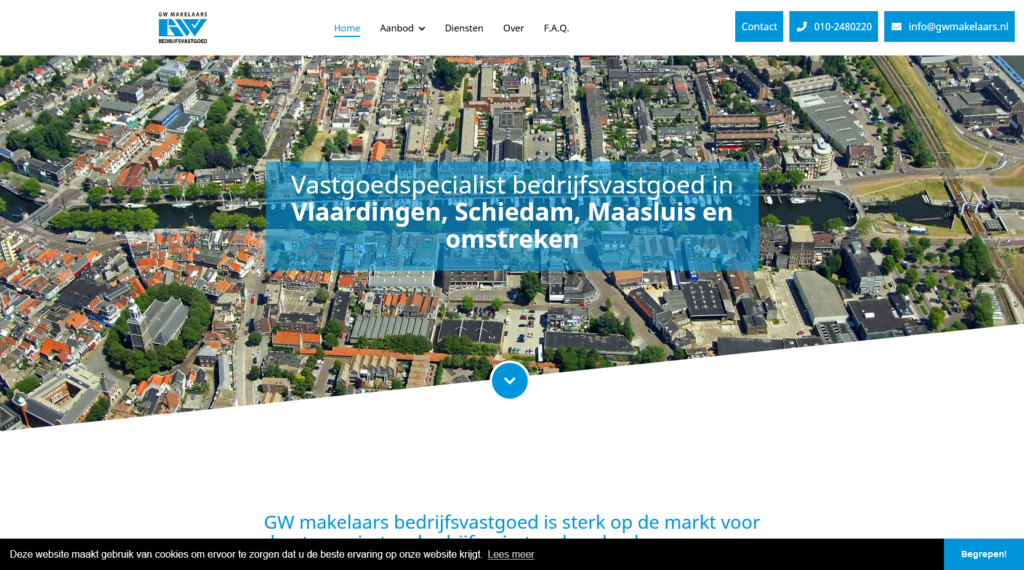
Task: Open the Aanbod menu item
Action: (396, 28)
